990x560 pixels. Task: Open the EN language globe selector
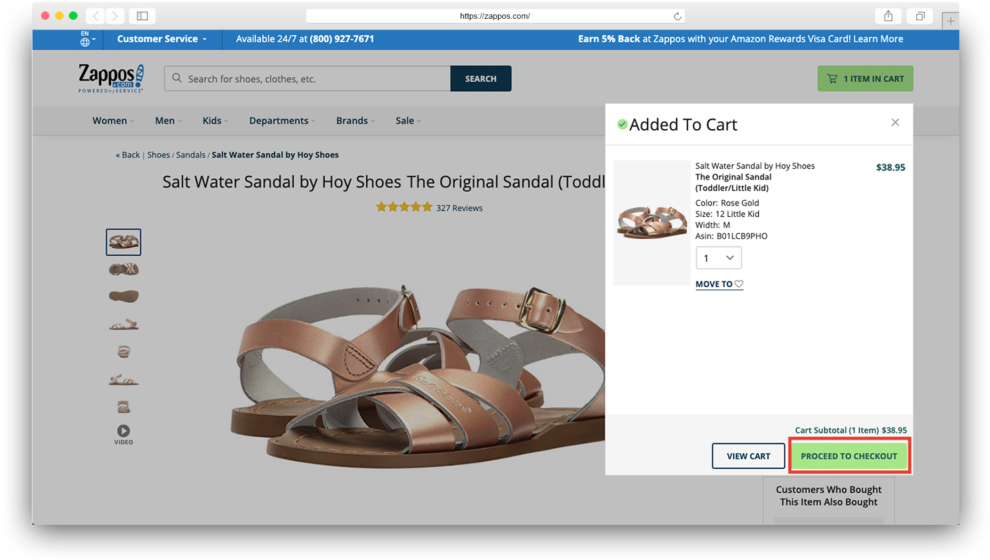point(86,39)
